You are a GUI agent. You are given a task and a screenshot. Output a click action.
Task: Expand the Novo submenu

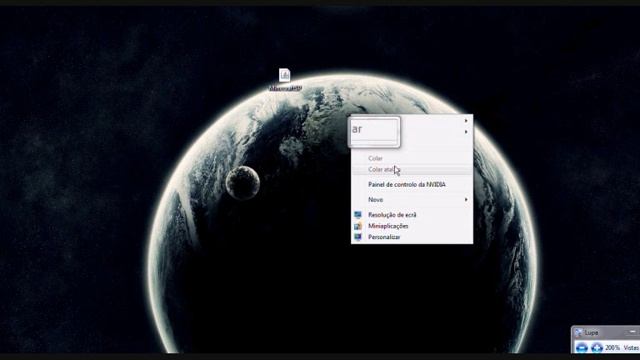(x=412, y=200)
